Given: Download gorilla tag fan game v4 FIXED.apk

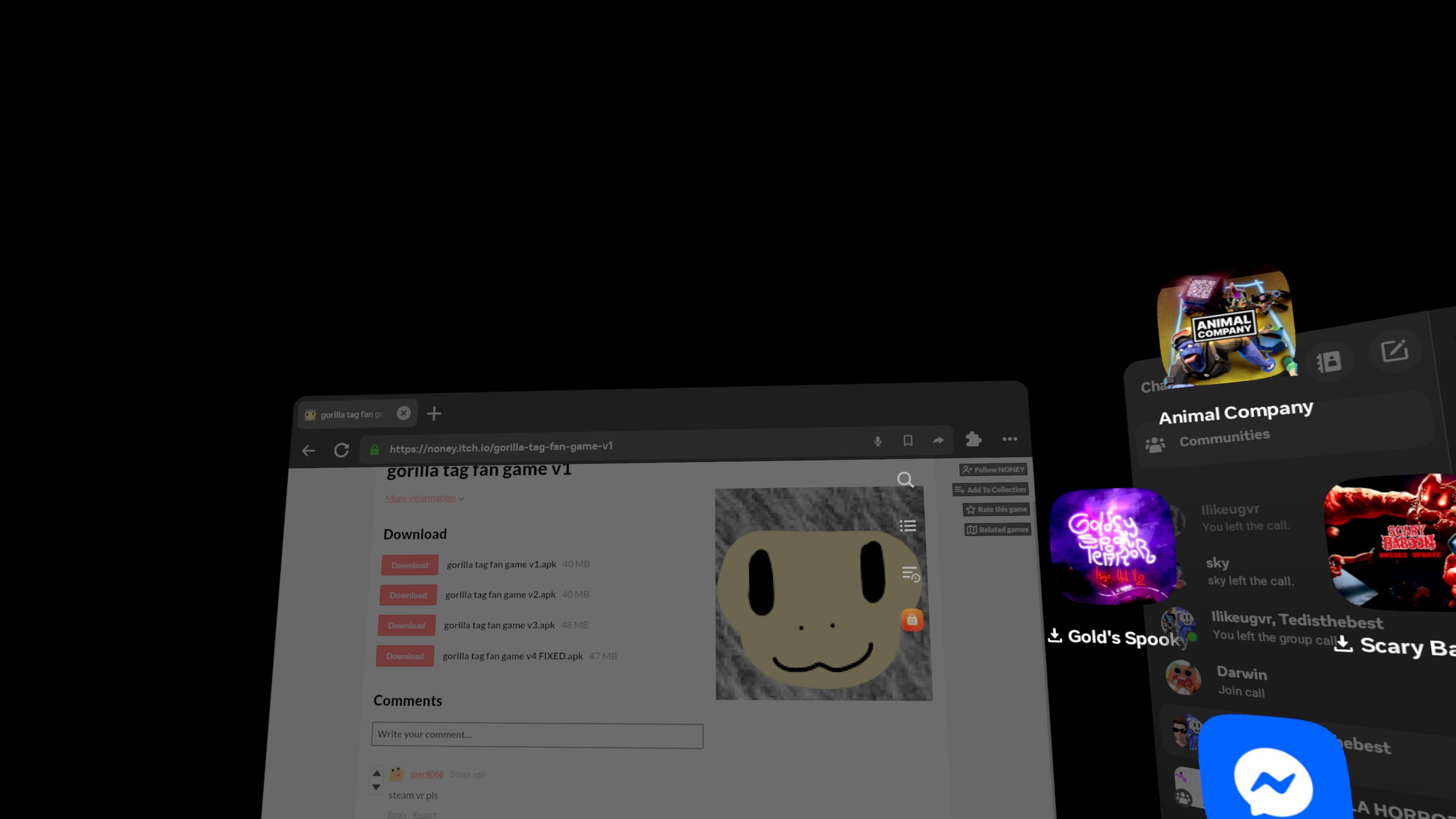Looking at the screenshot, I should (x=405, y=656).
